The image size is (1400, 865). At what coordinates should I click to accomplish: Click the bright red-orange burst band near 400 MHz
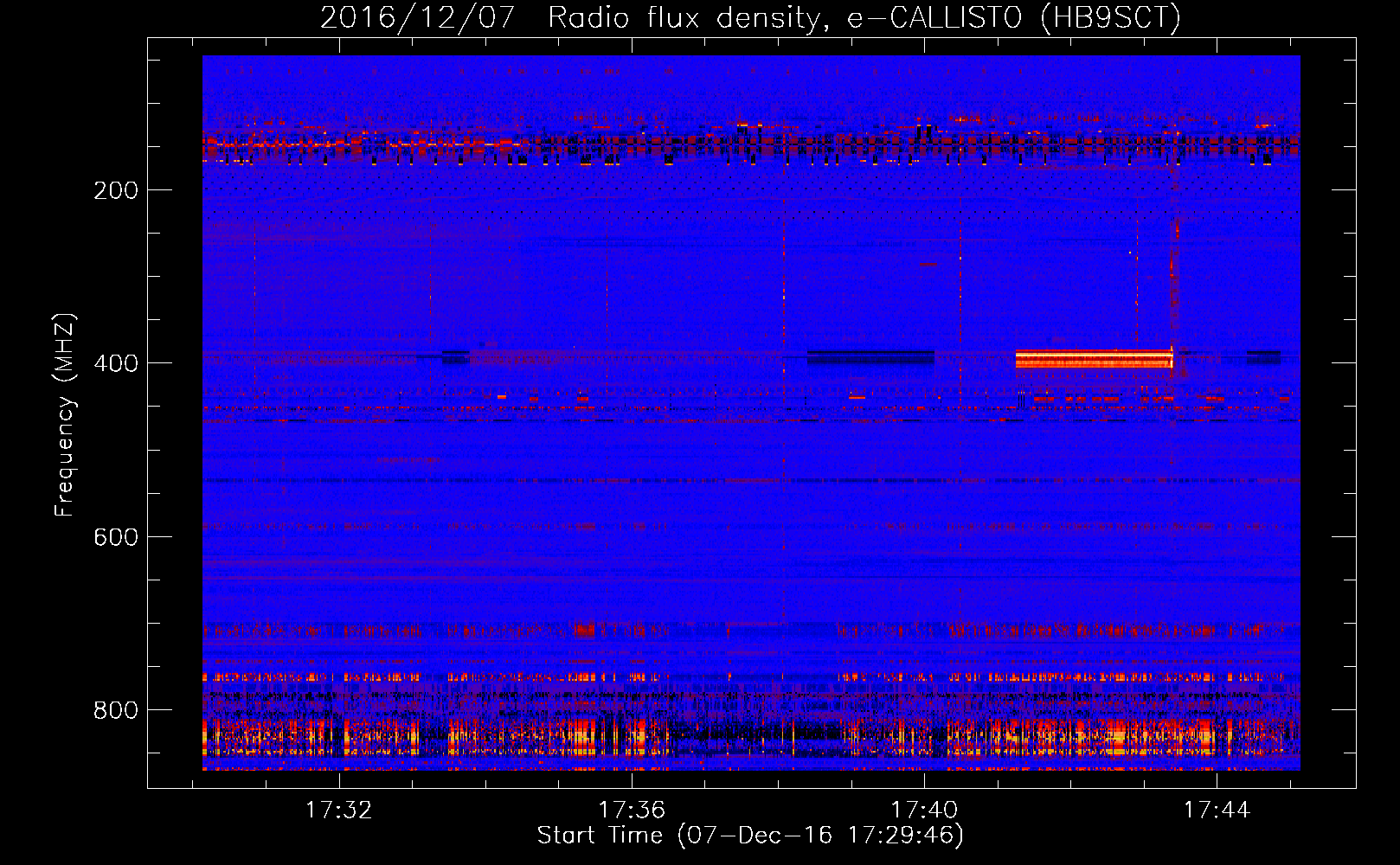coord(1094,358)
